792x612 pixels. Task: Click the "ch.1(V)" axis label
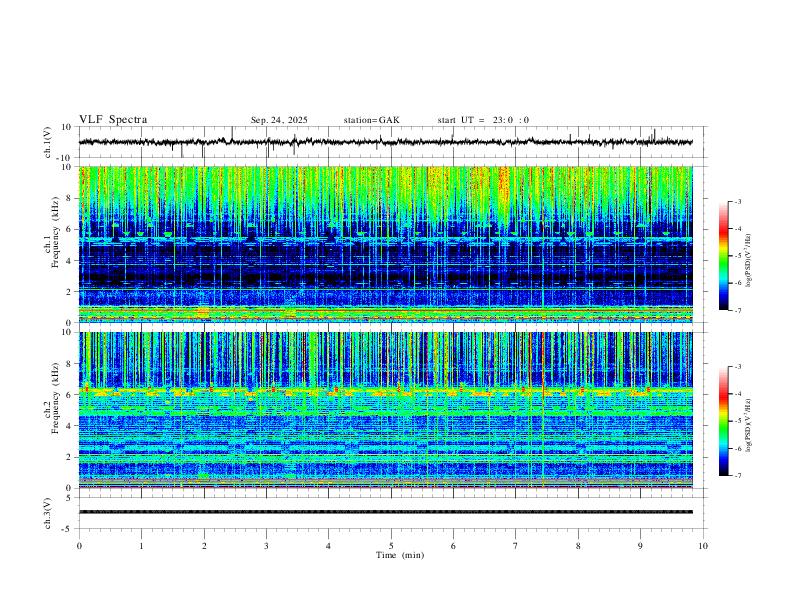(x=48, y=142)
